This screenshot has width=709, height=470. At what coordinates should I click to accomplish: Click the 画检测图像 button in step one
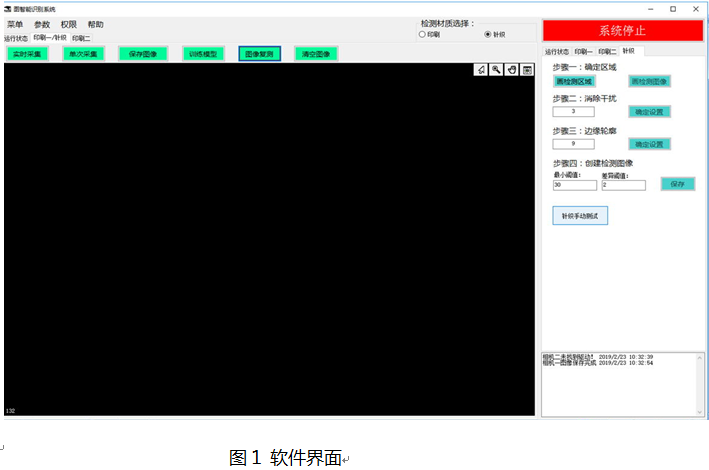[x=649, y=81]
